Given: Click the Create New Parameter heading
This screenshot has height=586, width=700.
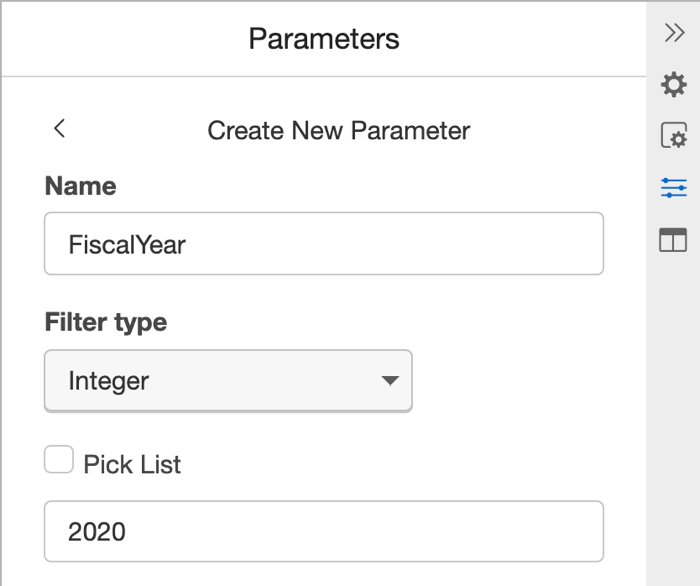Looking at the screenshot, I should coord(338,130).
